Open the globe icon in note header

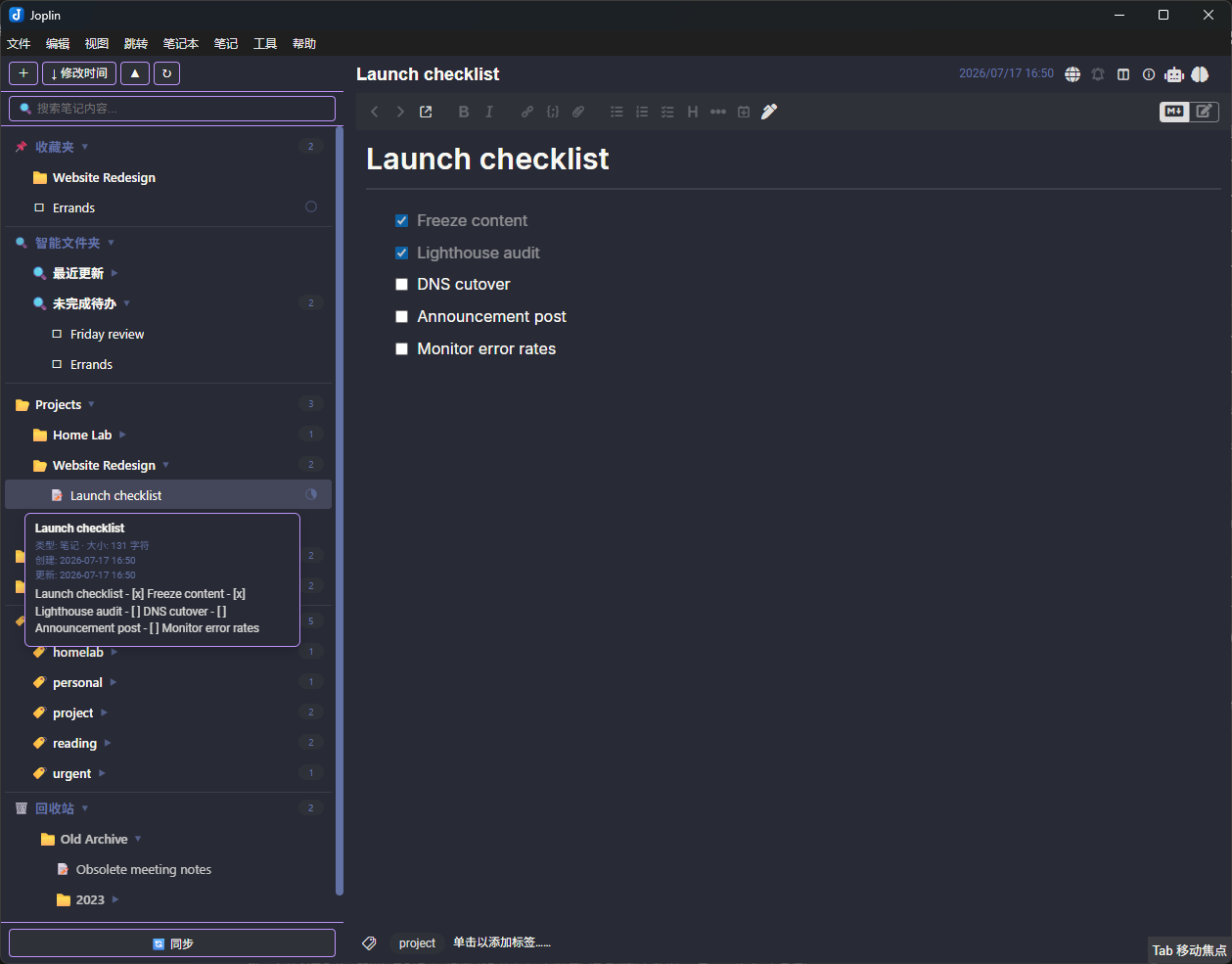[x=1072, y=74]
